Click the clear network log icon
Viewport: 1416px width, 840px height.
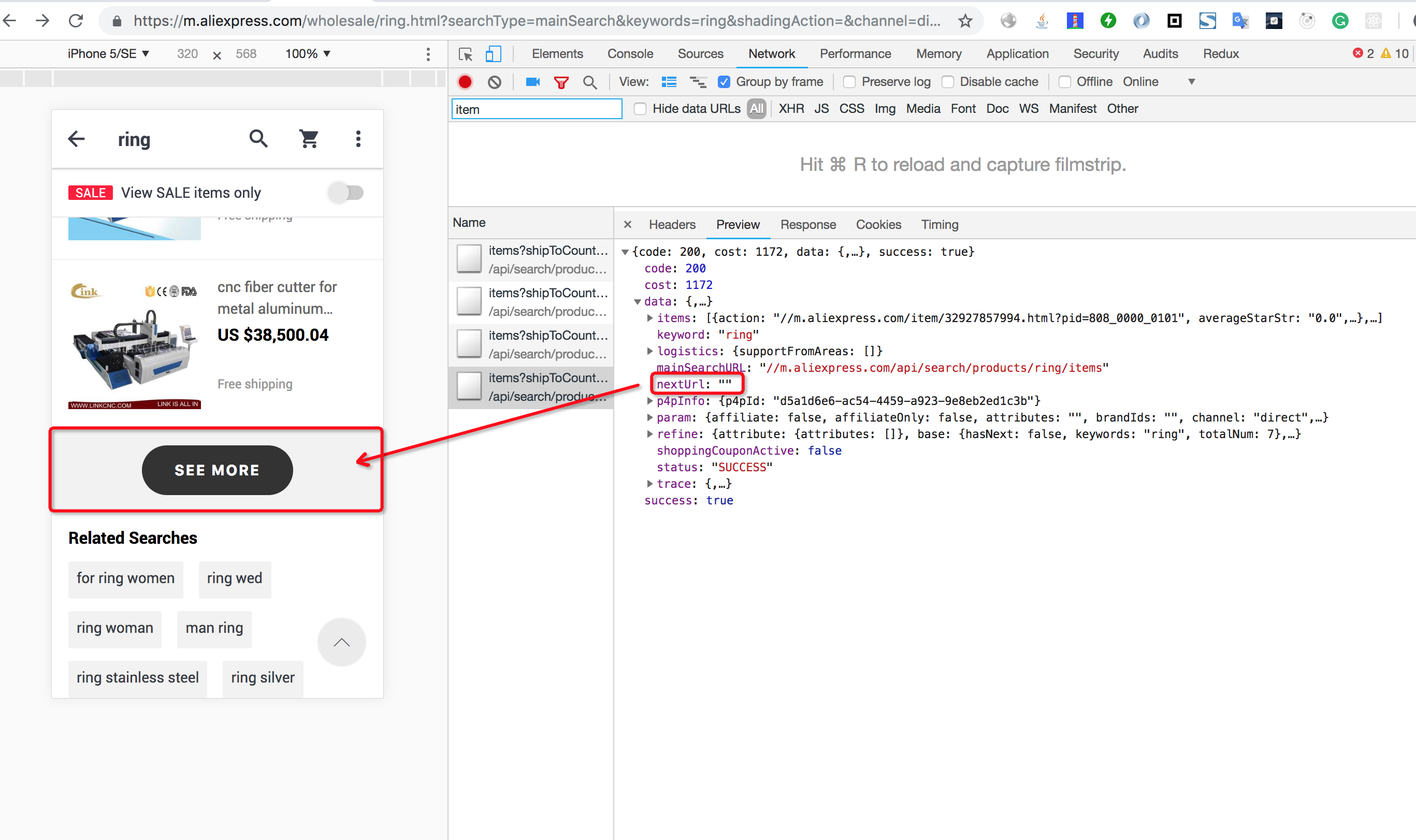pyautogui.click(x=494, y=82)
